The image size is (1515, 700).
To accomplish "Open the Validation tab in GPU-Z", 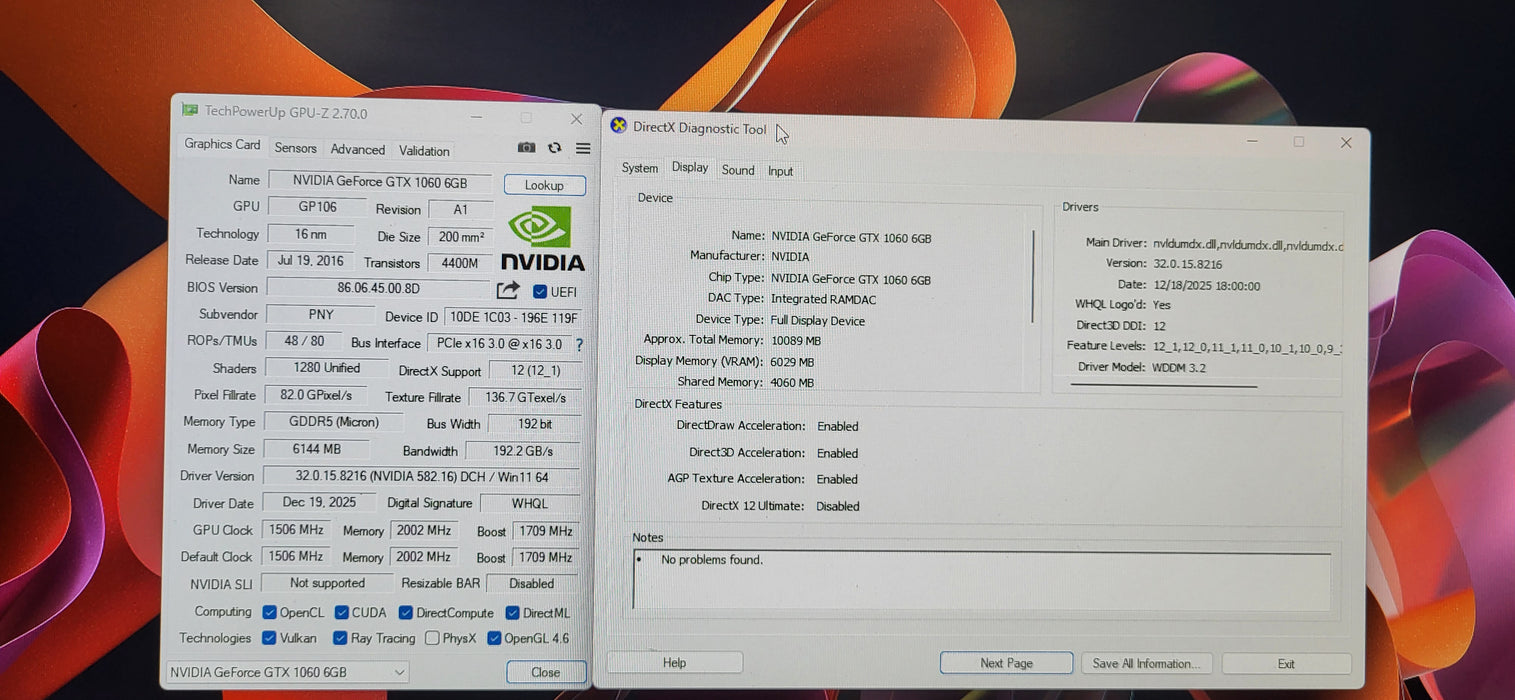I will click(424, 151).
